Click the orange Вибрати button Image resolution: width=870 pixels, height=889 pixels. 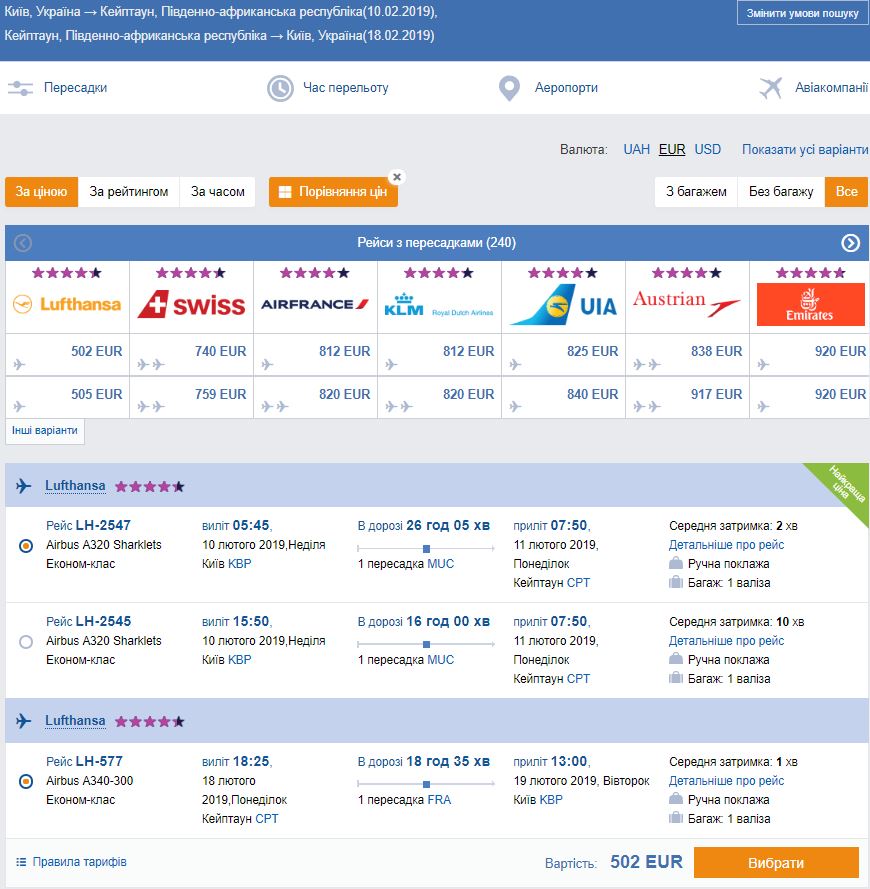[776, 863]
